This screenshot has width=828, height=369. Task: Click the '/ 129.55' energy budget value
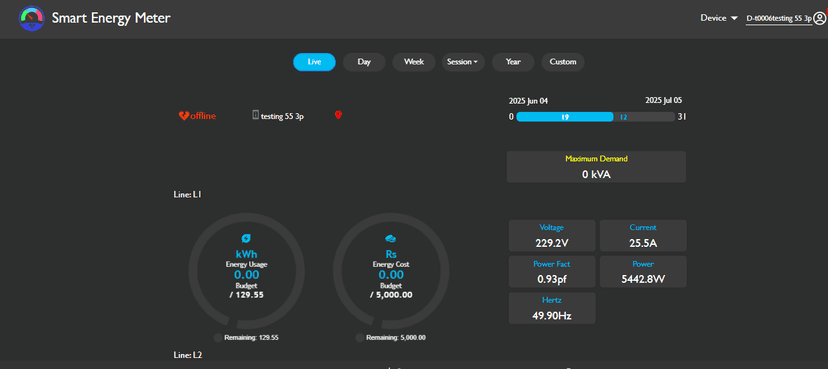click(246, 295)
